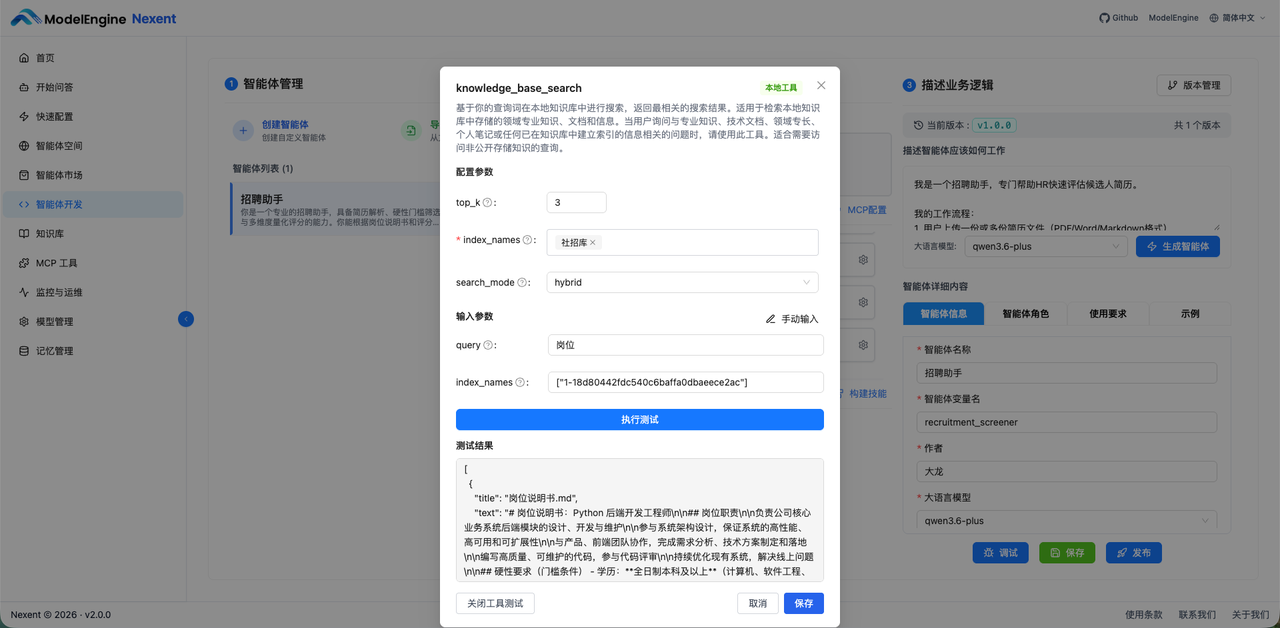
Task: Click the 发布 publish button
Action: point(1133,552)
